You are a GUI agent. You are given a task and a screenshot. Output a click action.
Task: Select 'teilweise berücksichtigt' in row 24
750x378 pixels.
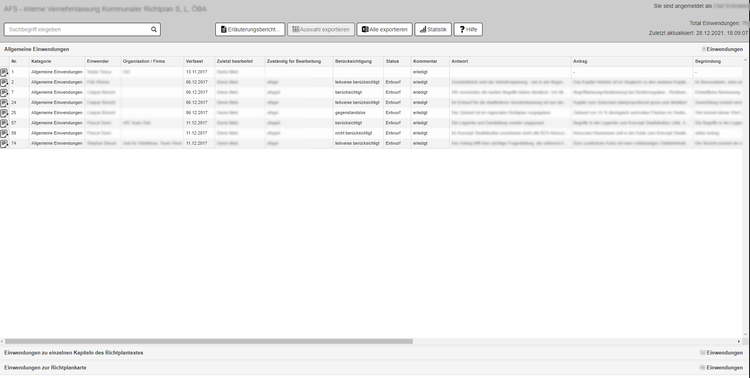click(x=357, y=102)
